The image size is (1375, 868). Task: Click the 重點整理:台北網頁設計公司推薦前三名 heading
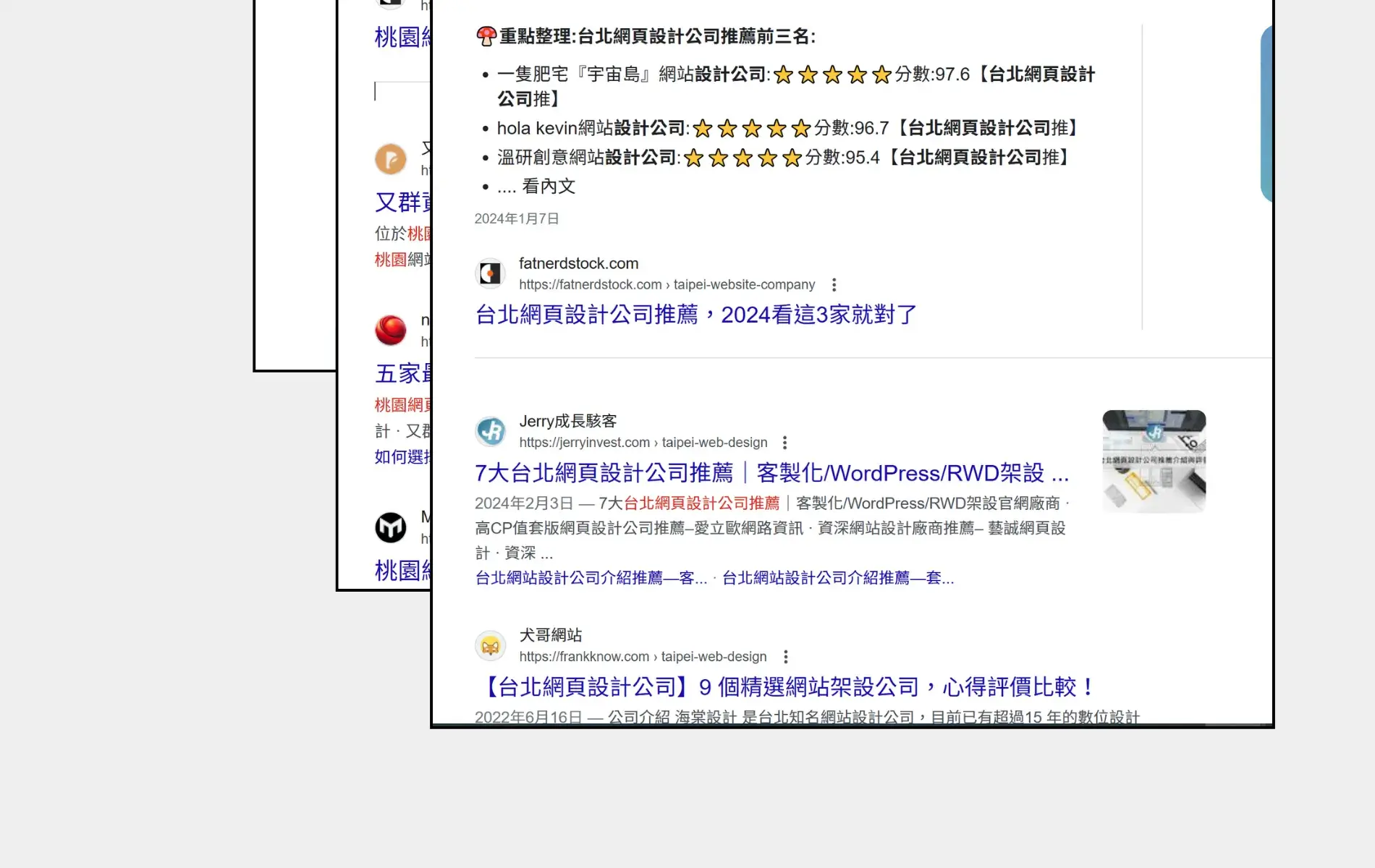[x=646, y=36]
